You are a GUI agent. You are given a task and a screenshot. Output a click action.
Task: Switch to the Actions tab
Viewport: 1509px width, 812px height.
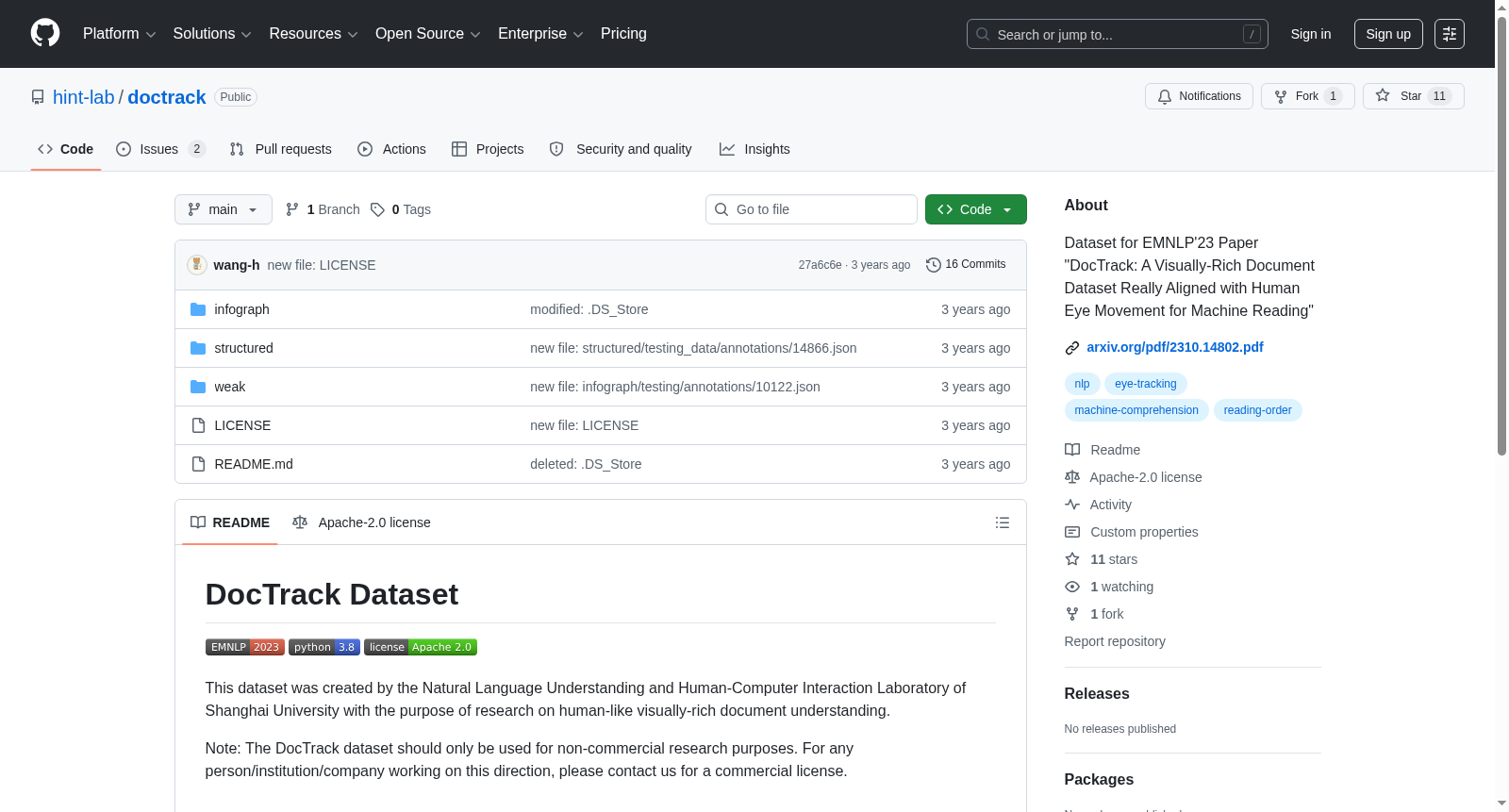(x=392, y=149)
